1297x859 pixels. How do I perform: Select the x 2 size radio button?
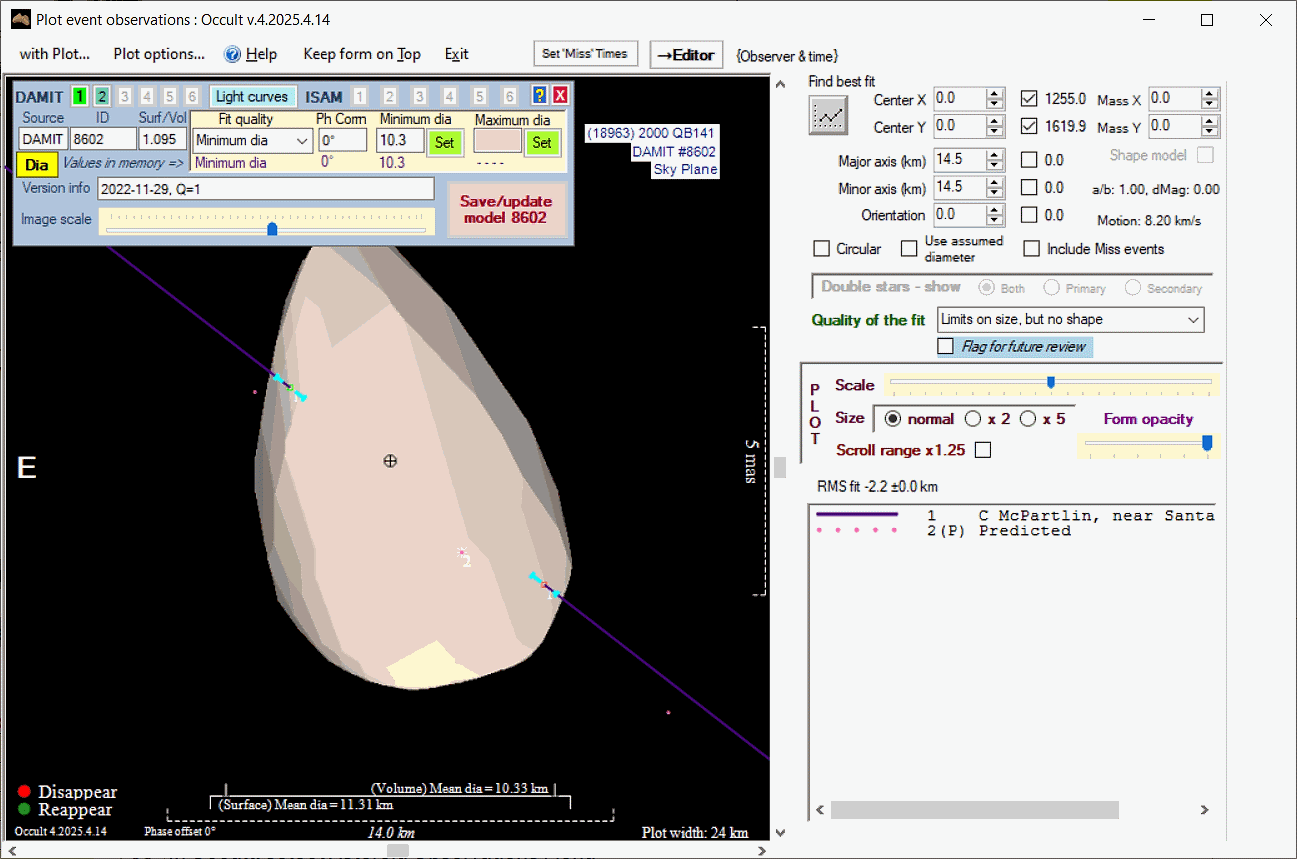(x=973, y=419)
